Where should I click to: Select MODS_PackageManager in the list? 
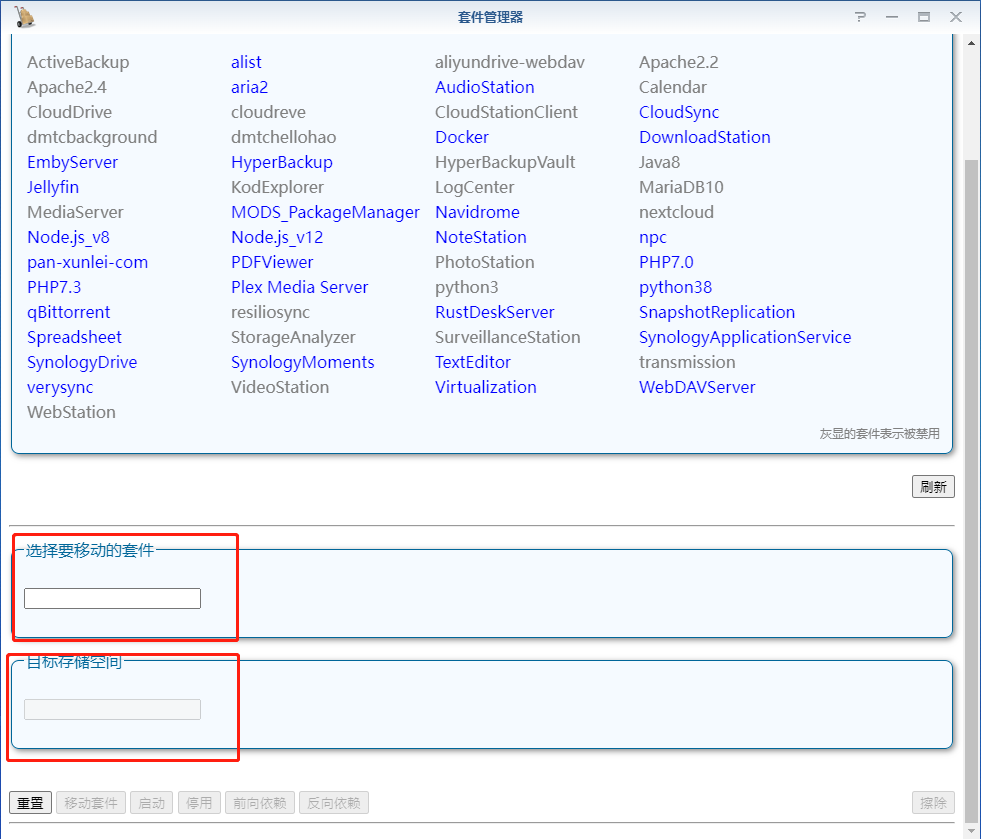pyautogui.click(x=325, y=212)
